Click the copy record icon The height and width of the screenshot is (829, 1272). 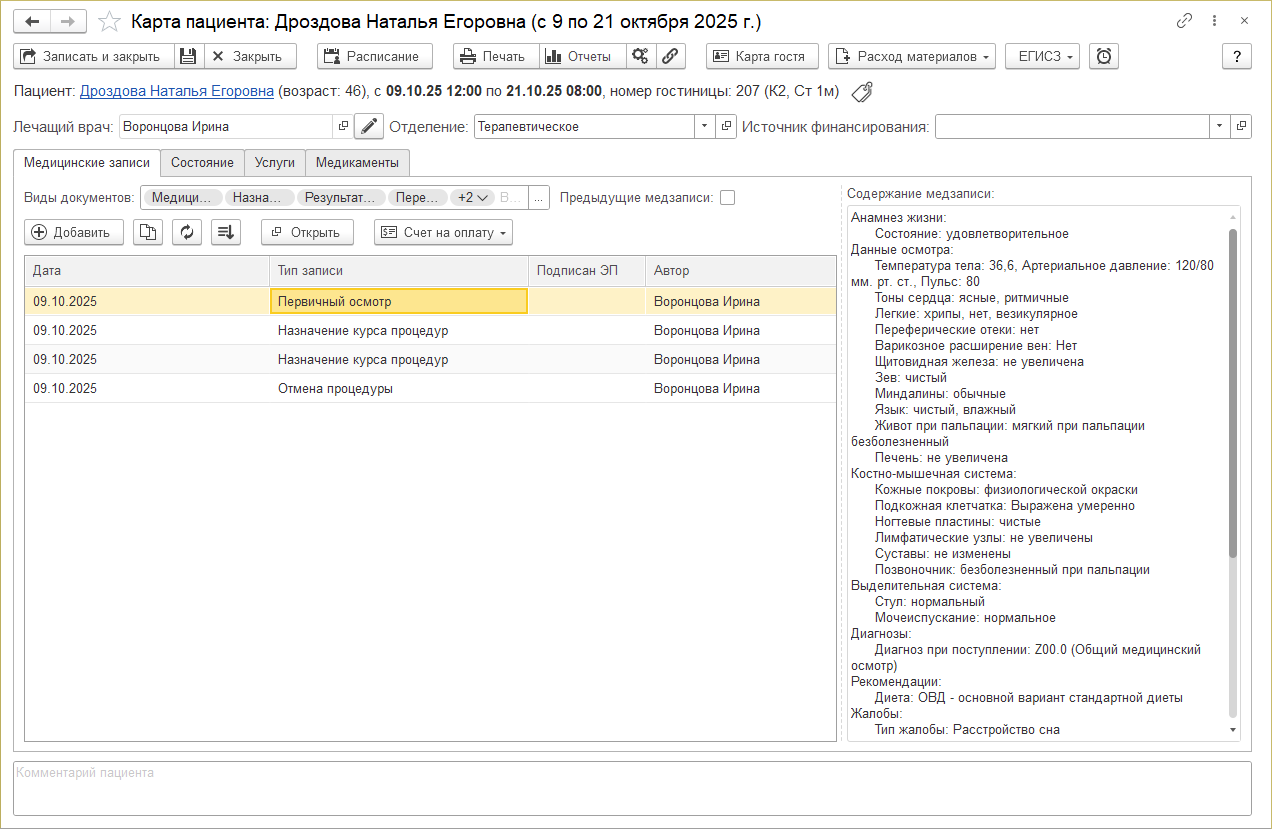coord(148,232)
